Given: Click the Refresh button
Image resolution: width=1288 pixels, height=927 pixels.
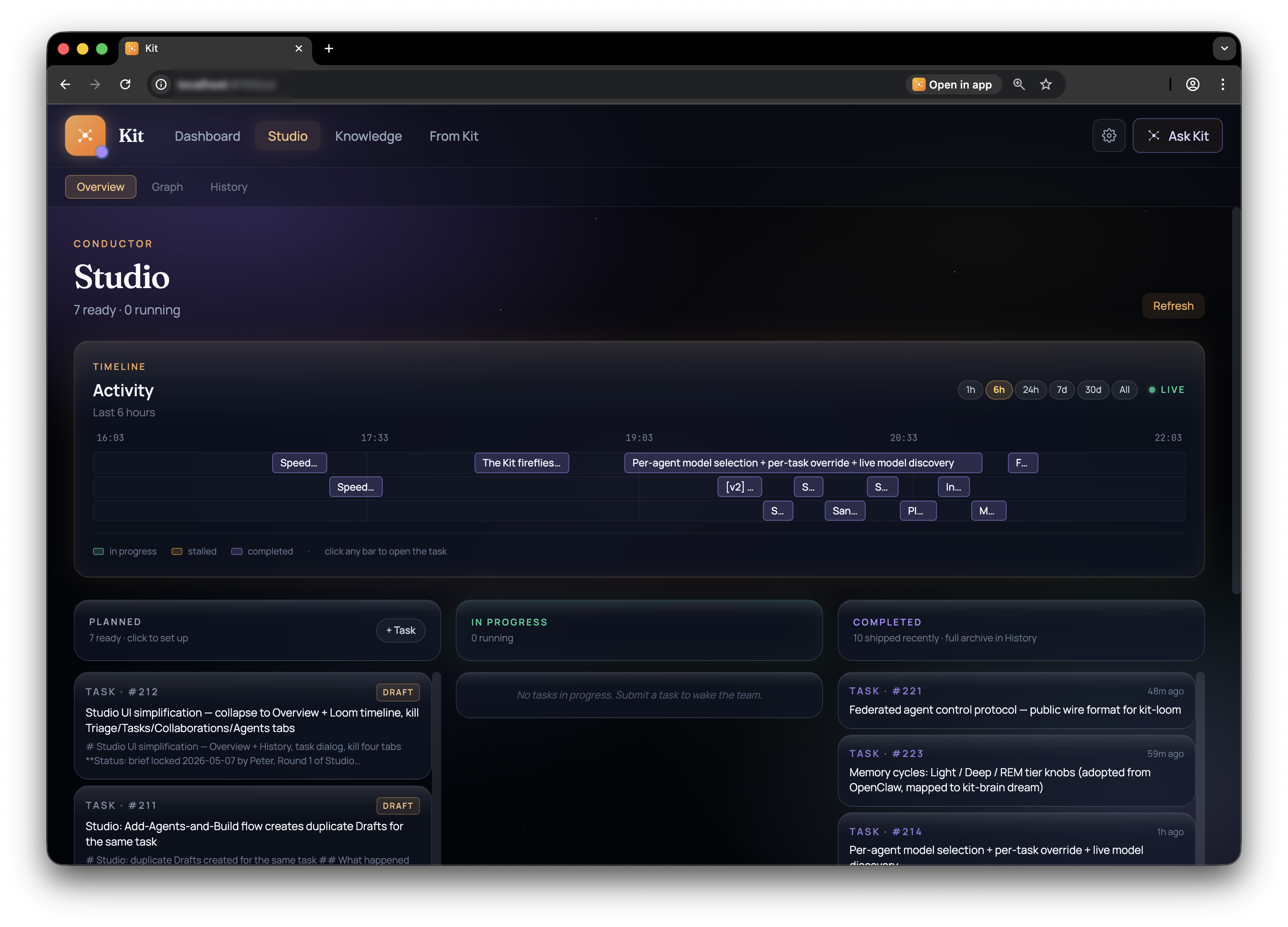Looking at the screenshot, I should pos(1173,306).
